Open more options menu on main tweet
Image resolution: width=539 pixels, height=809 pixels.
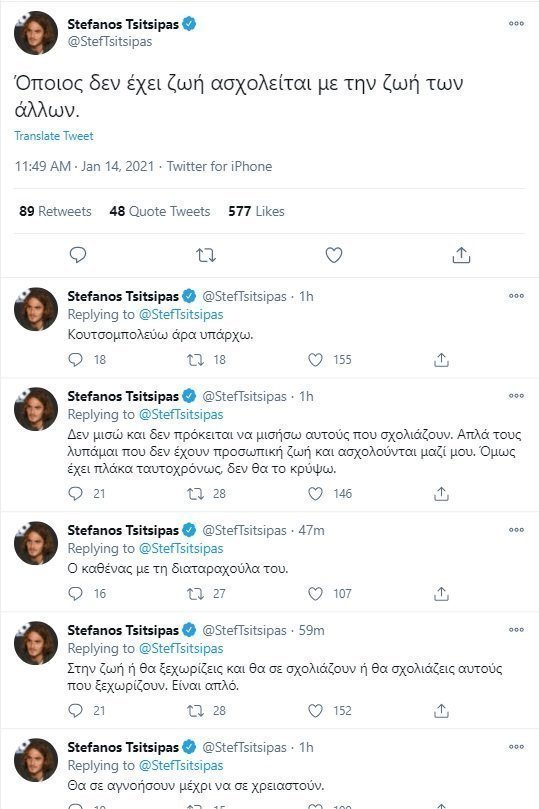click(x=516, y=23)
